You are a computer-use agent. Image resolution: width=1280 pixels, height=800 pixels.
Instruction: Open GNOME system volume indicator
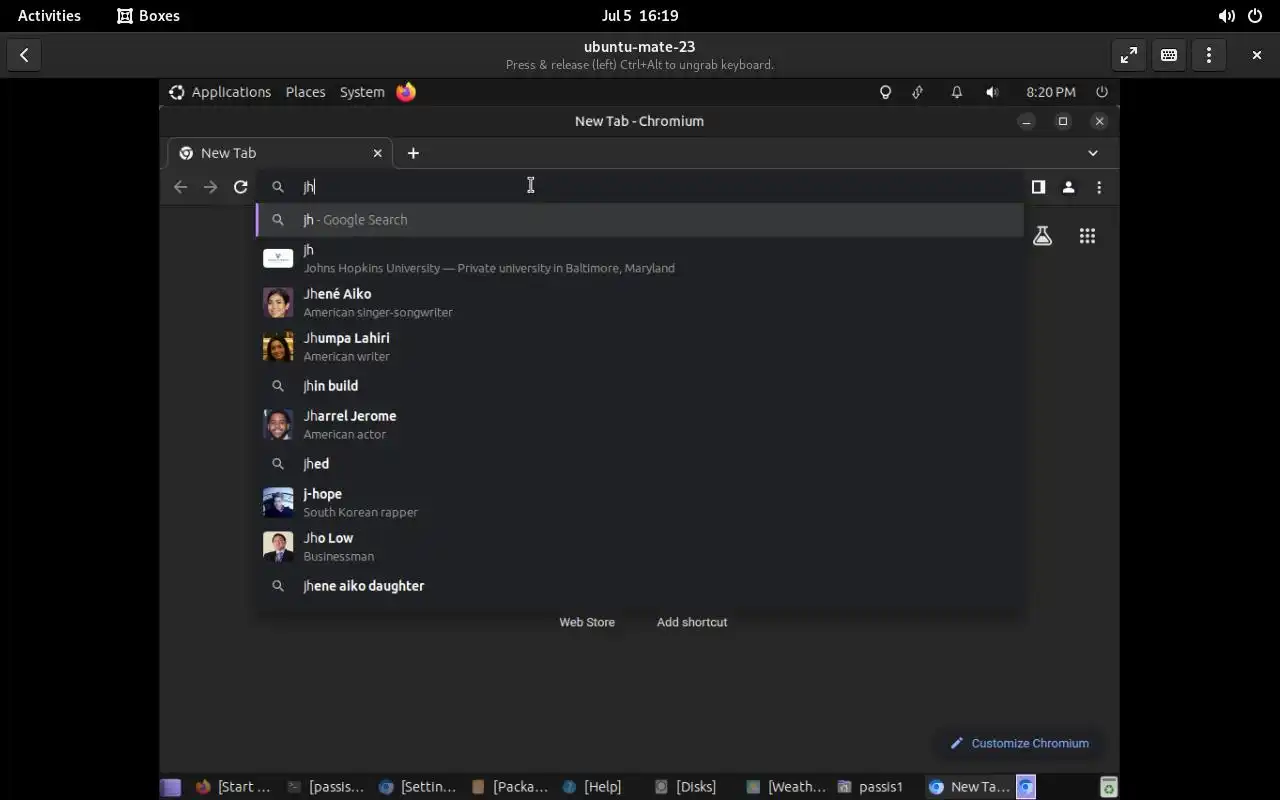point(1226,16)
